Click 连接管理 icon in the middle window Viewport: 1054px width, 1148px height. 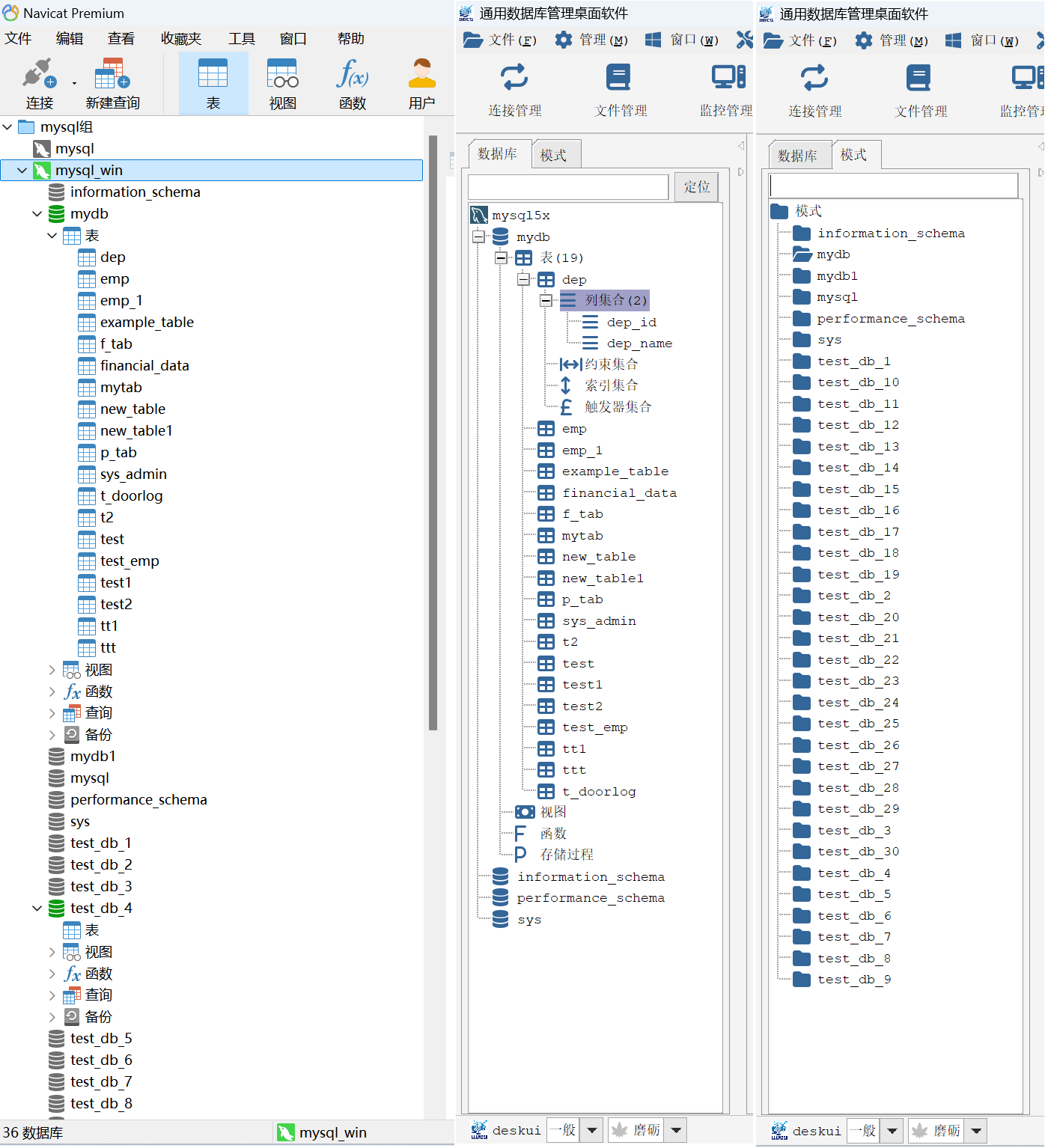click(x=514, y=79)
